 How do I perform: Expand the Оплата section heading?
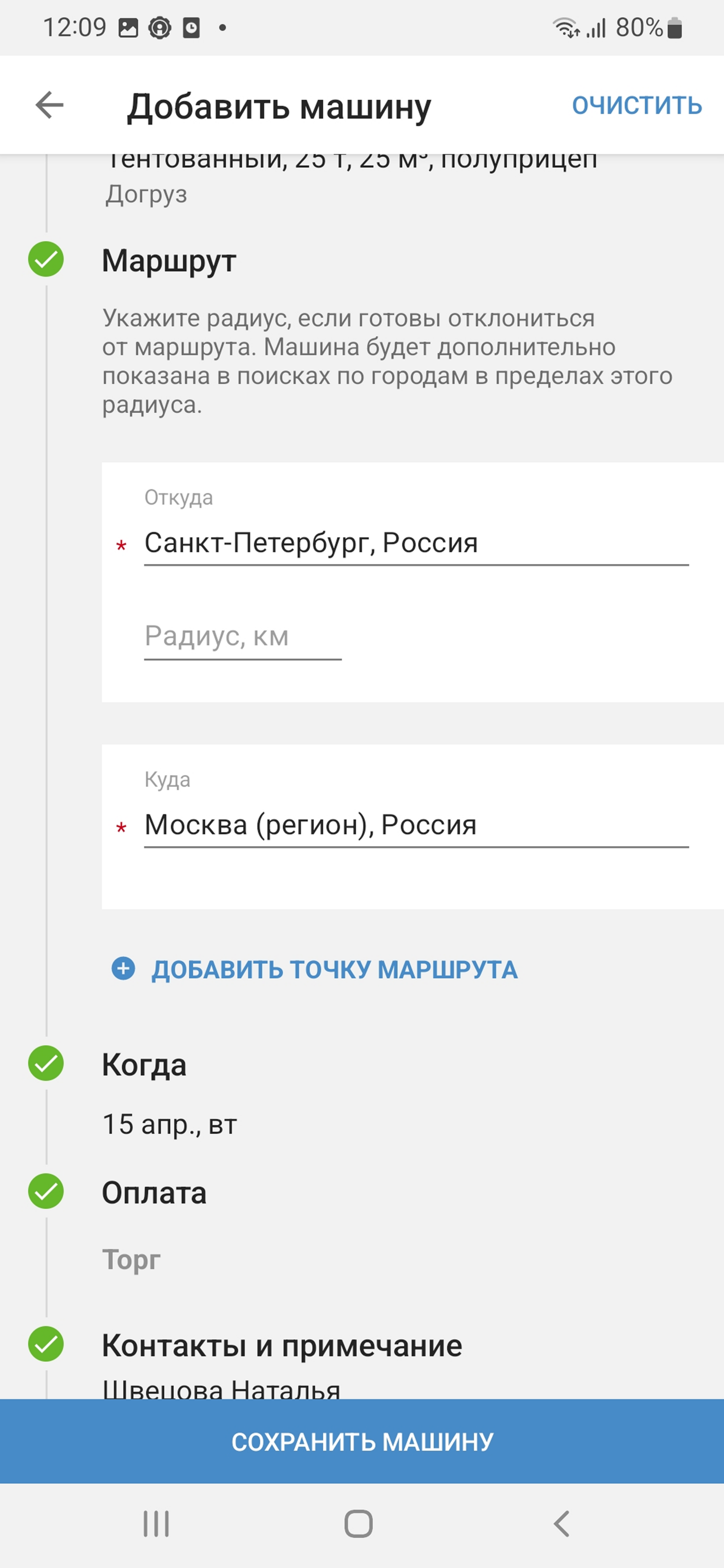[155, 1192]
